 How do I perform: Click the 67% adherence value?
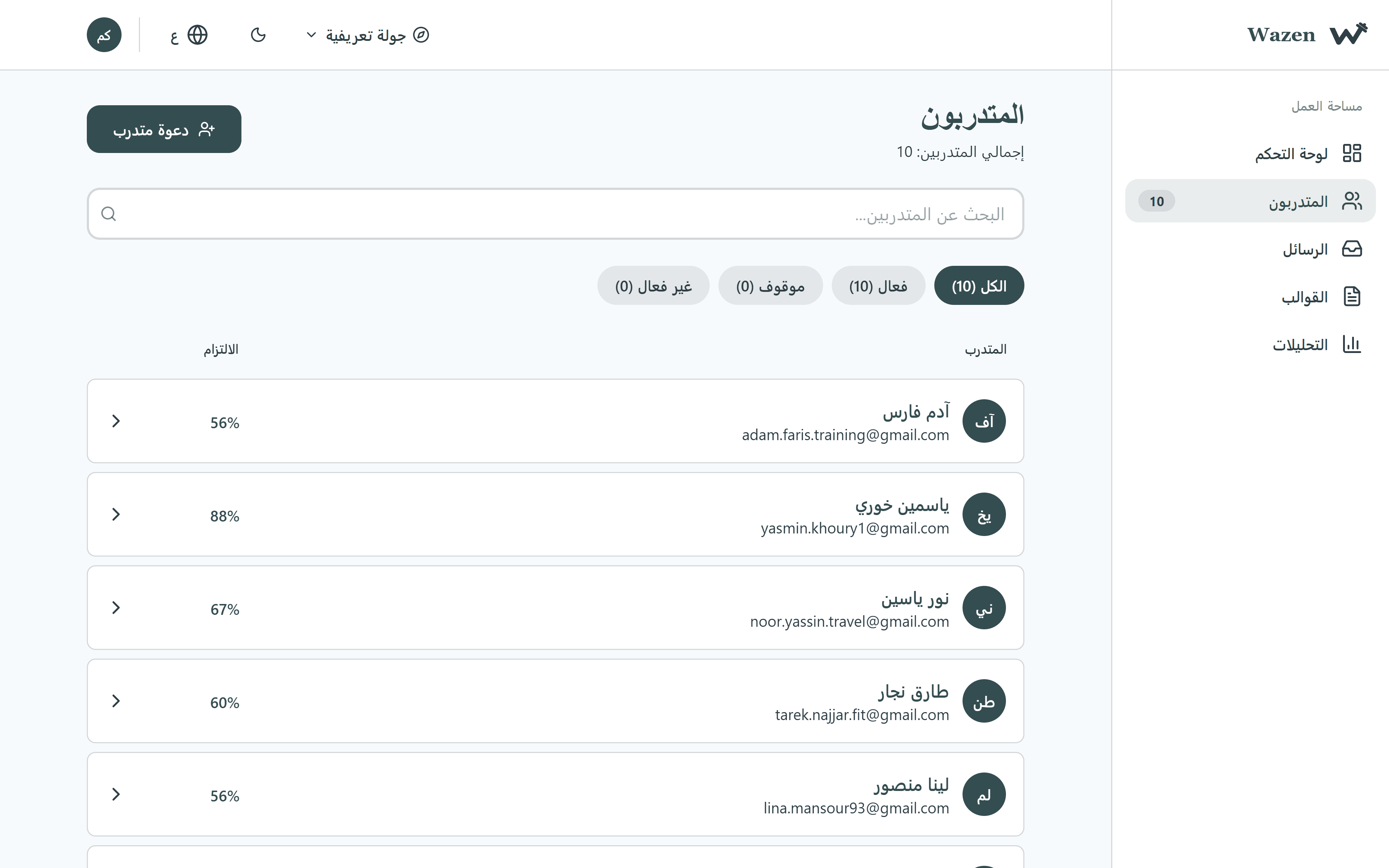(x=224, y=610)
